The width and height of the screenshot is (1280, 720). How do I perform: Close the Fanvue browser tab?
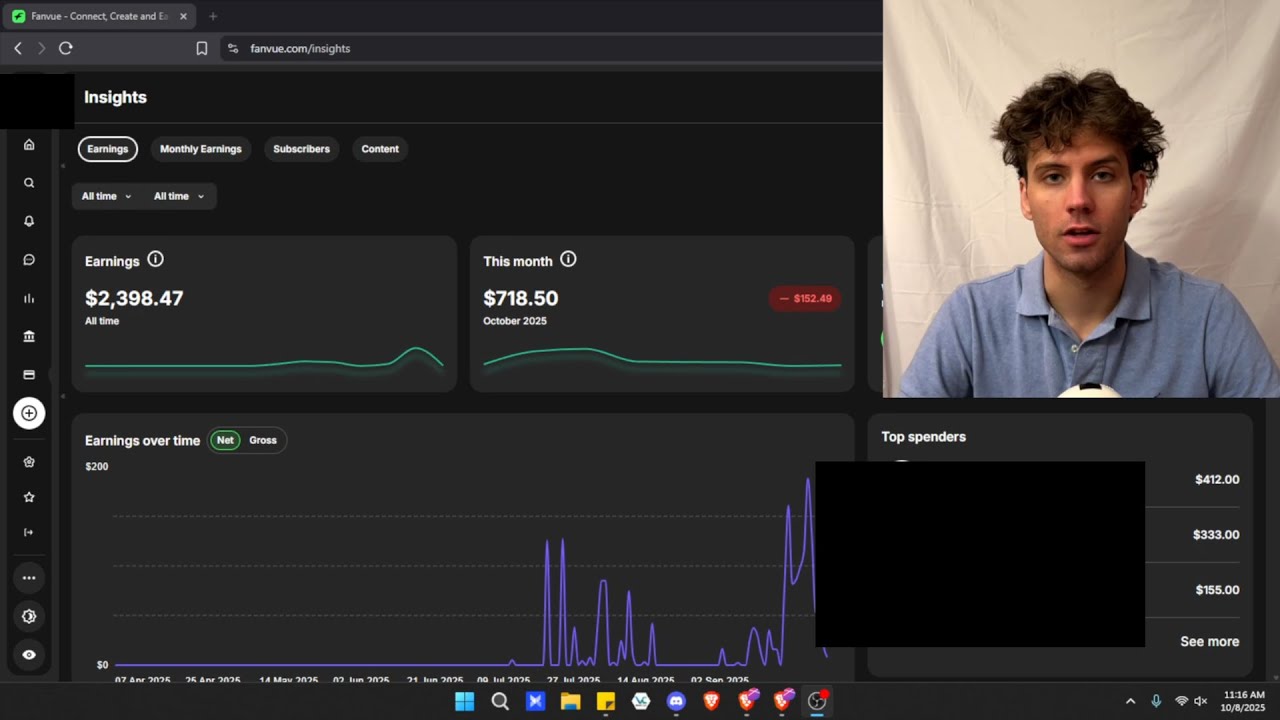pos(183,16)
